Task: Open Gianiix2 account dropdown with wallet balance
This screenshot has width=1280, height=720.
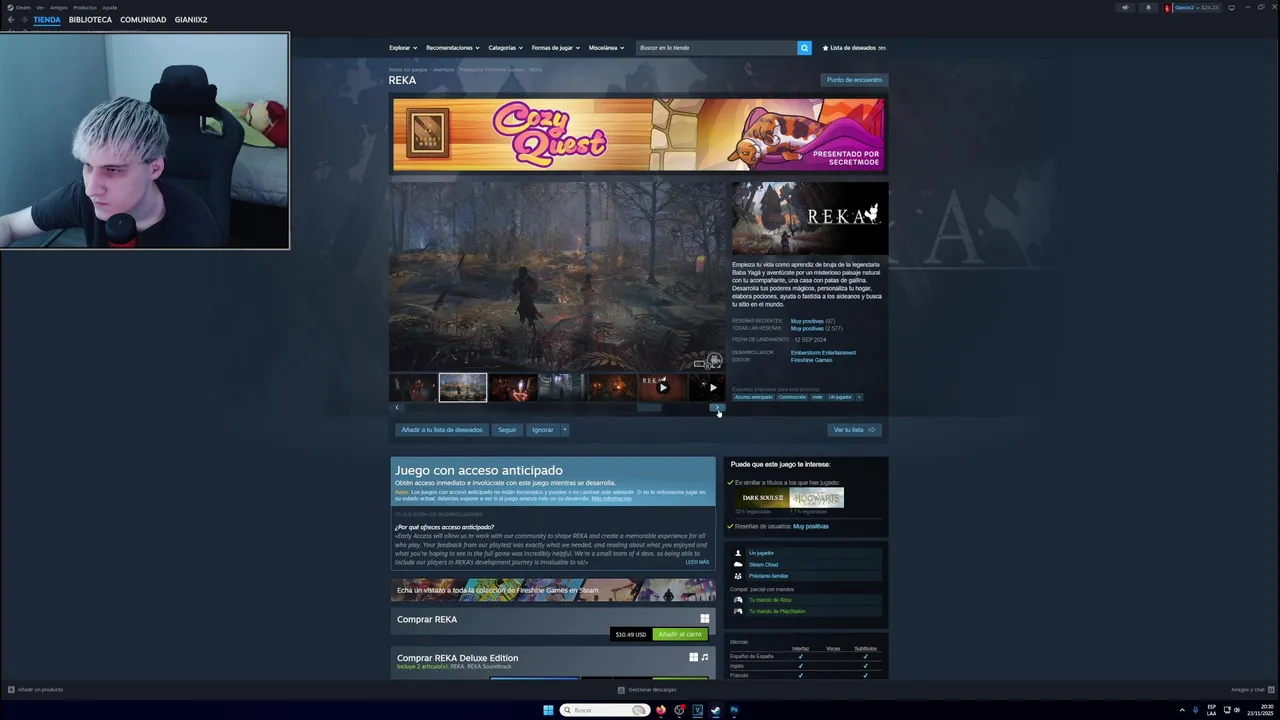Action: point(1197,7)
